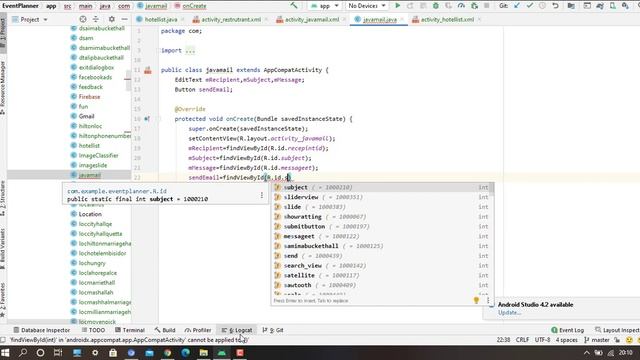
Task: Open the Event Log panel
Action: coord(567,330)
